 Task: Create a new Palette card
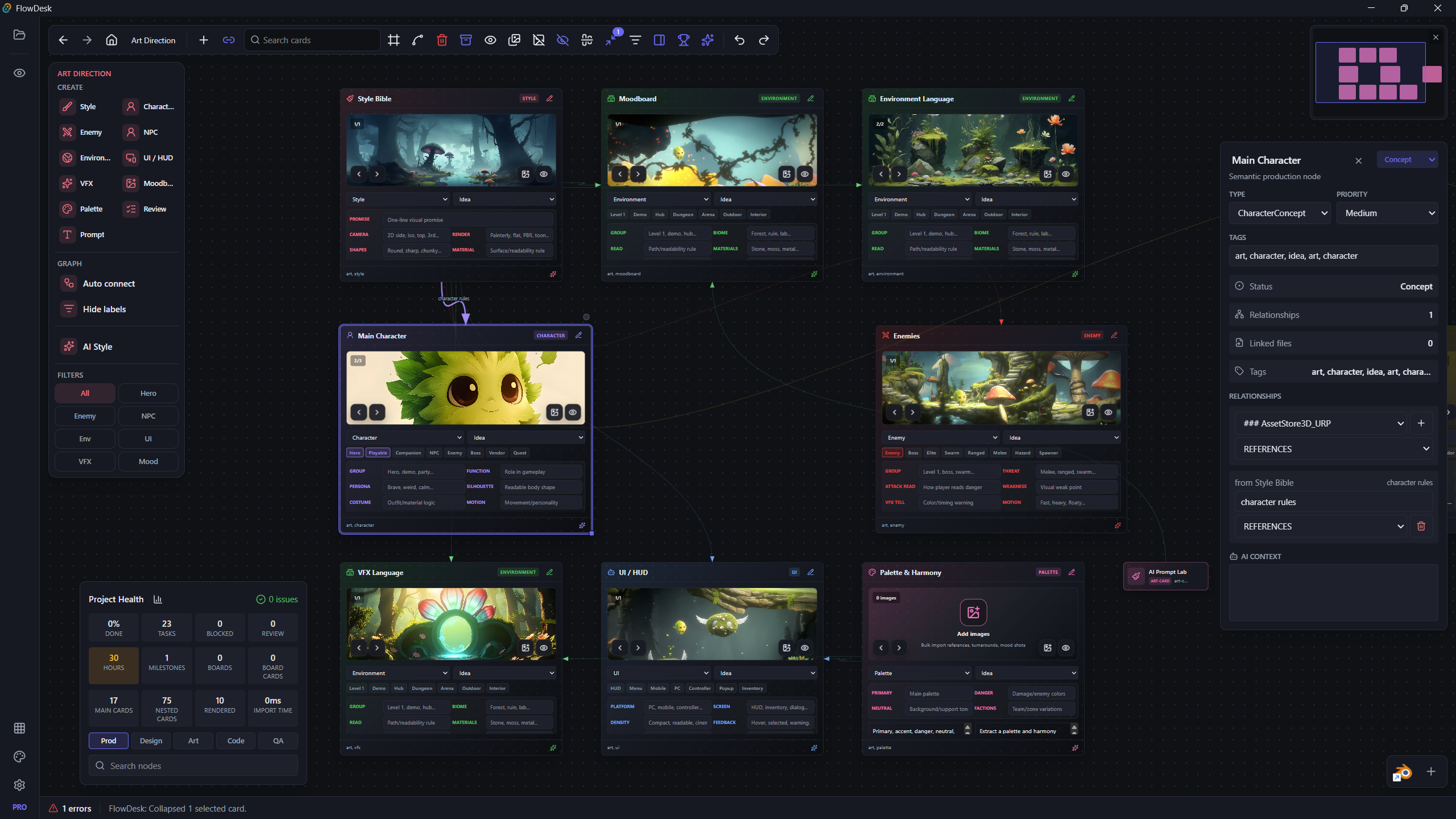[x=83, y=209]
